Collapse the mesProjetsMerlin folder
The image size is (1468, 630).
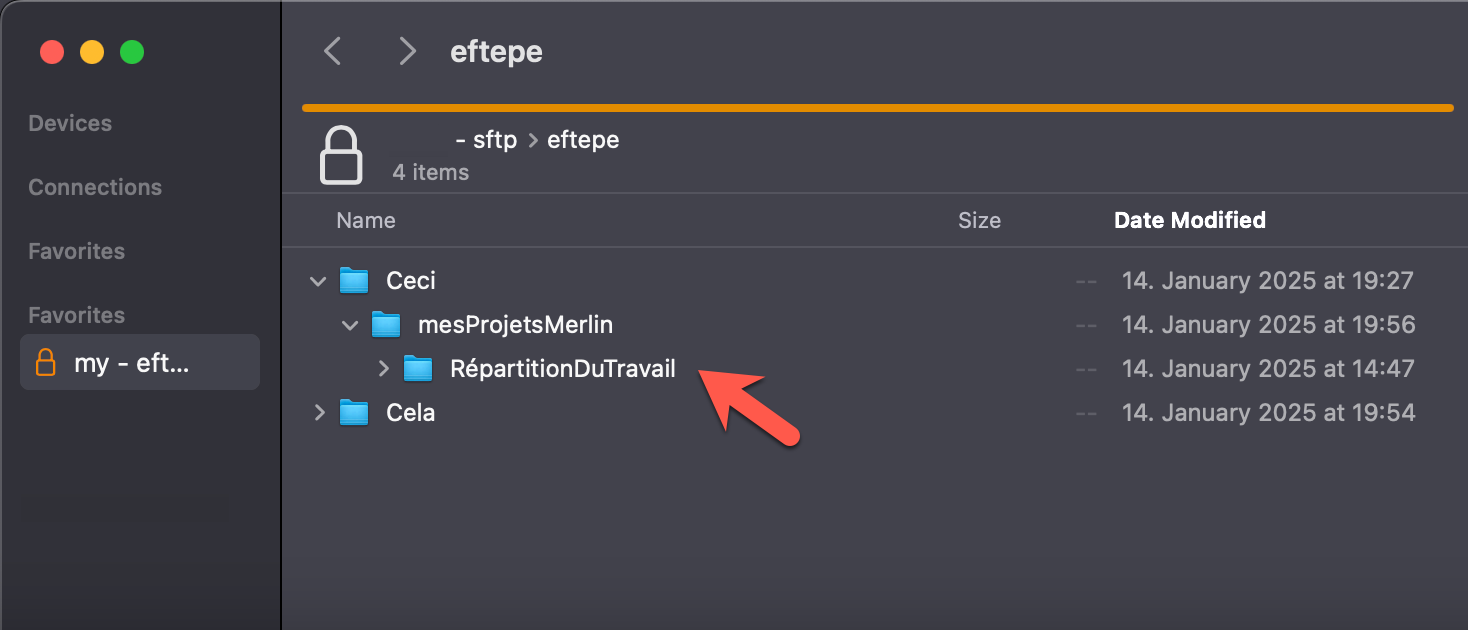[349, 324]
